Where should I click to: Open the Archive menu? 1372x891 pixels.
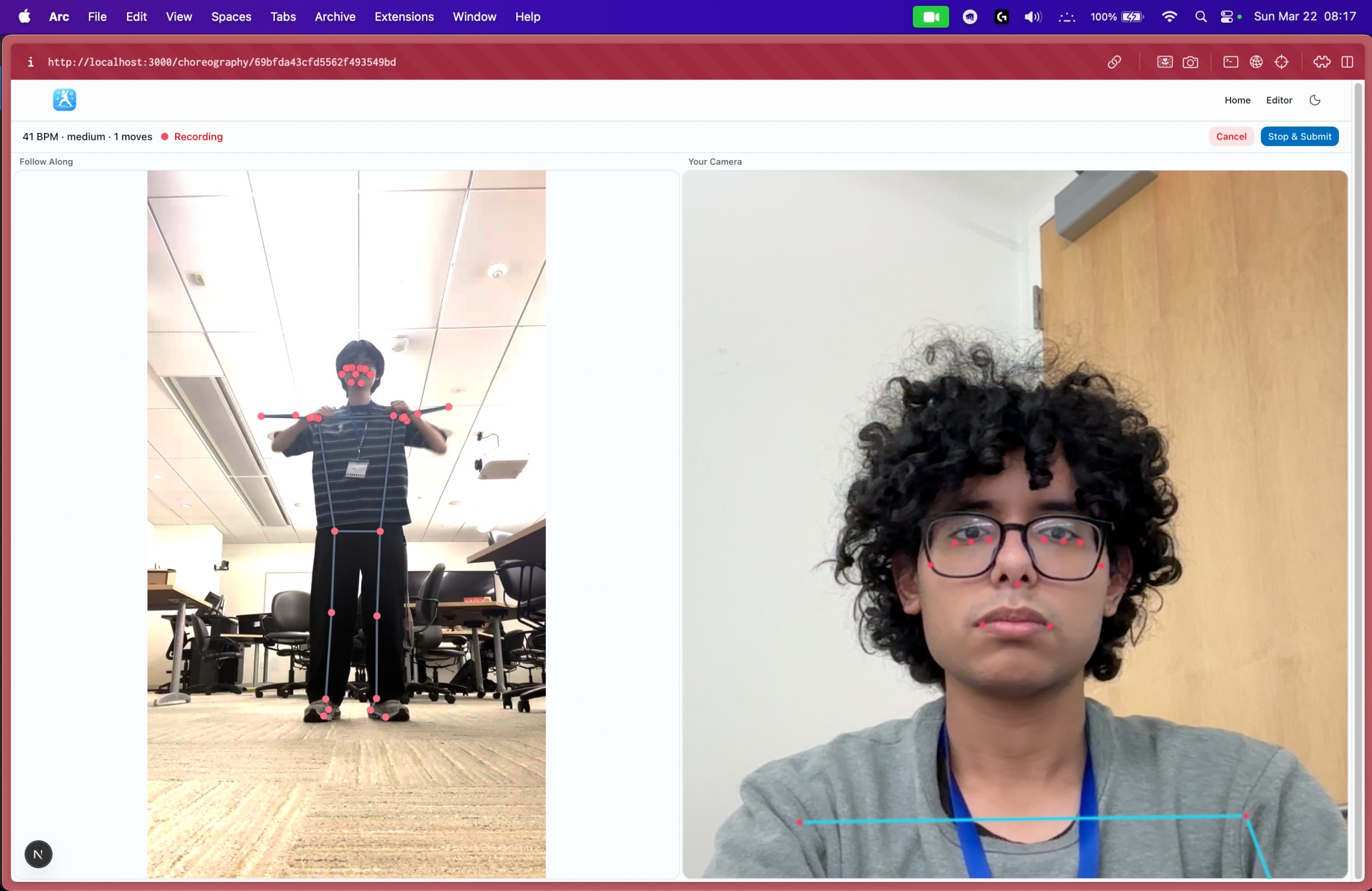point(335,17)
